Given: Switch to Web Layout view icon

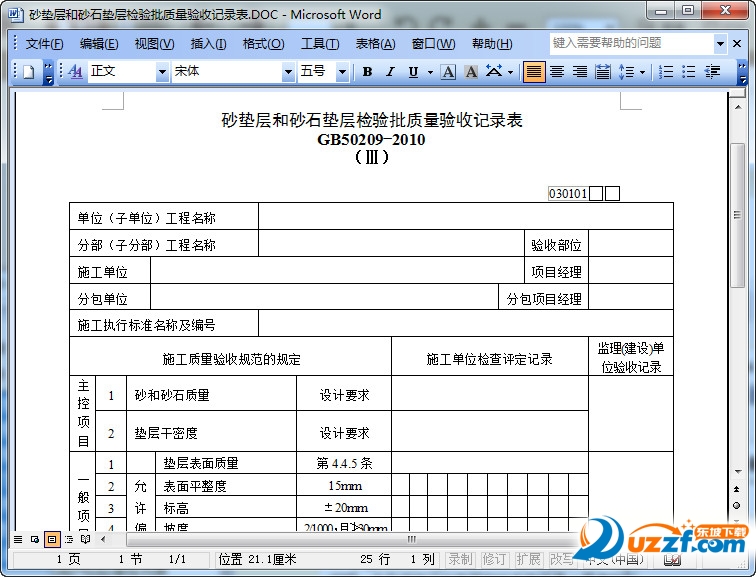Looking at the screenshot, I should tap(35, 539).
